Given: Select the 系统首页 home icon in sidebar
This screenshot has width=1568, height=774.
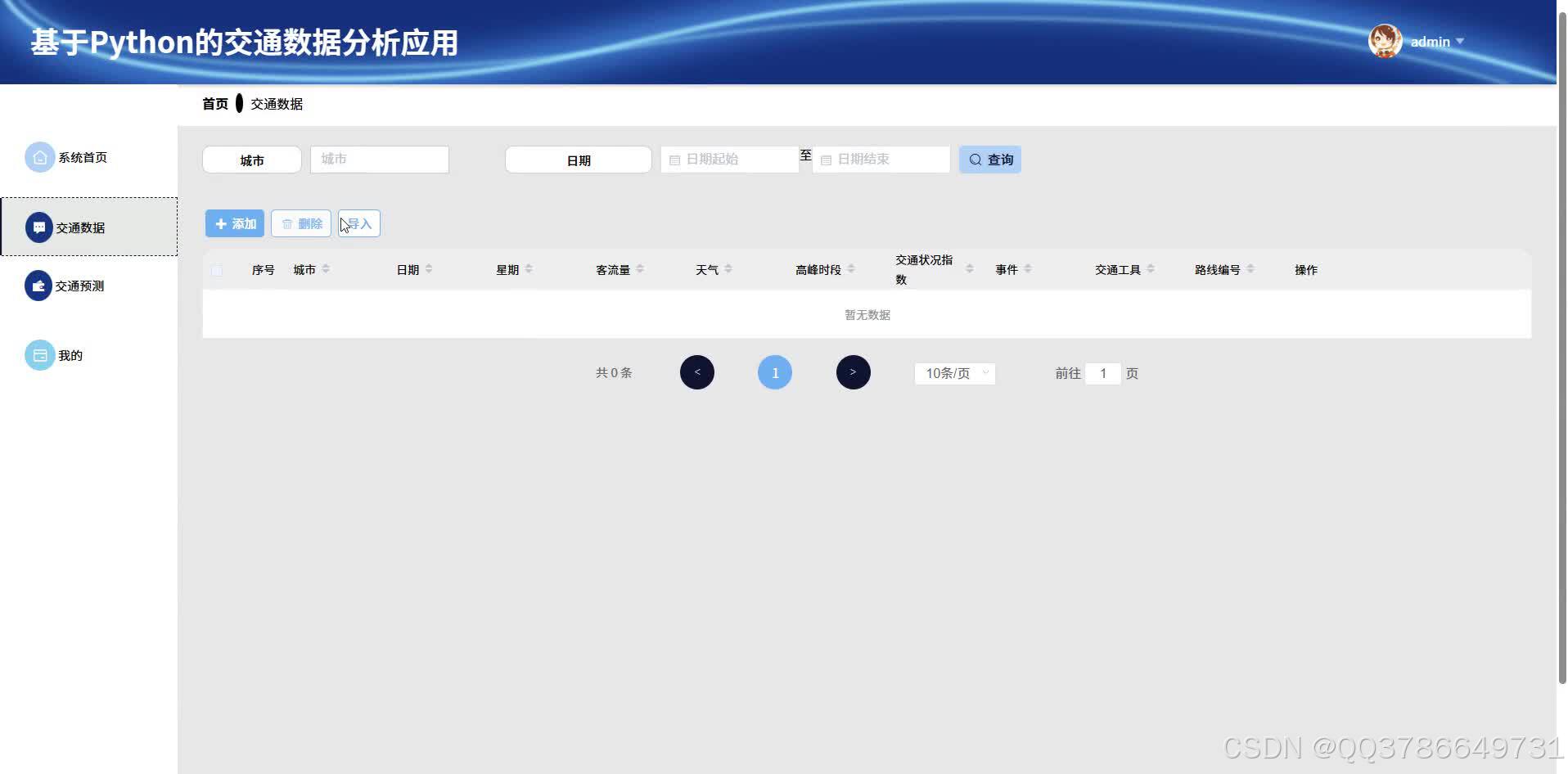Looking at the screenshot, I should coord(38,157).
